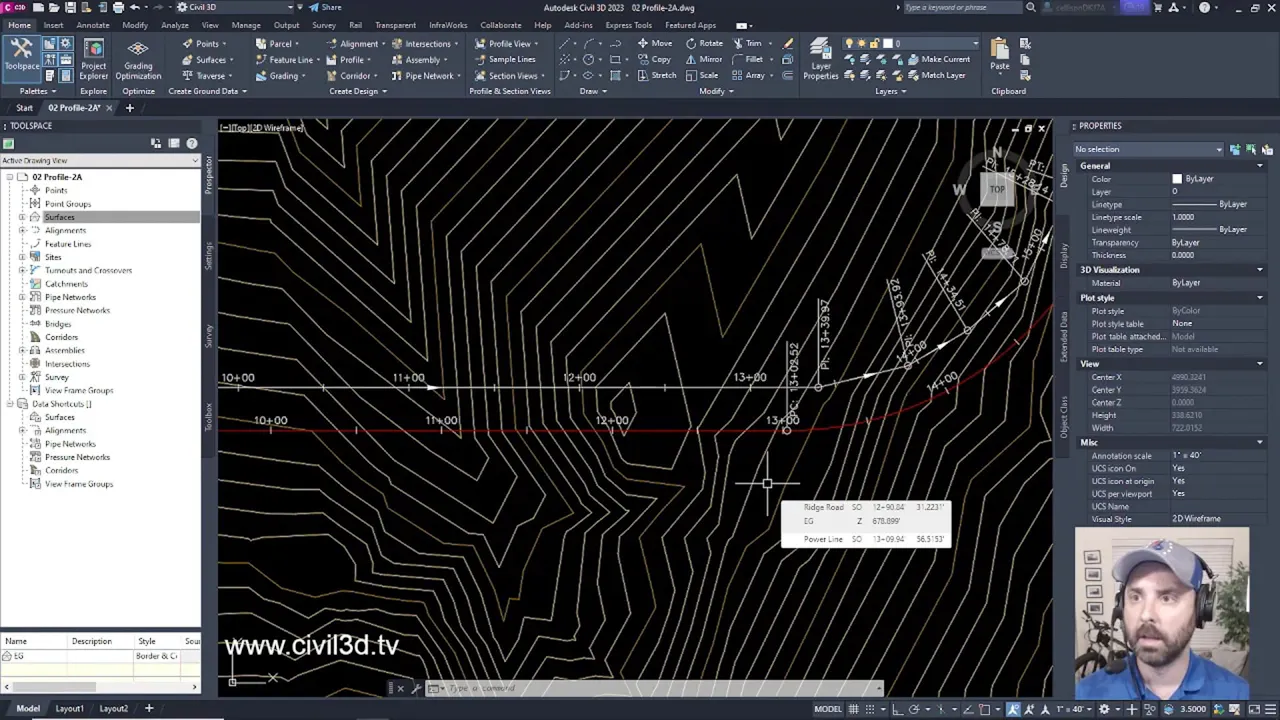Toggle drawing grid display in status bar
The width and height of the screenshot is (1280, 720).
[854, 709]
